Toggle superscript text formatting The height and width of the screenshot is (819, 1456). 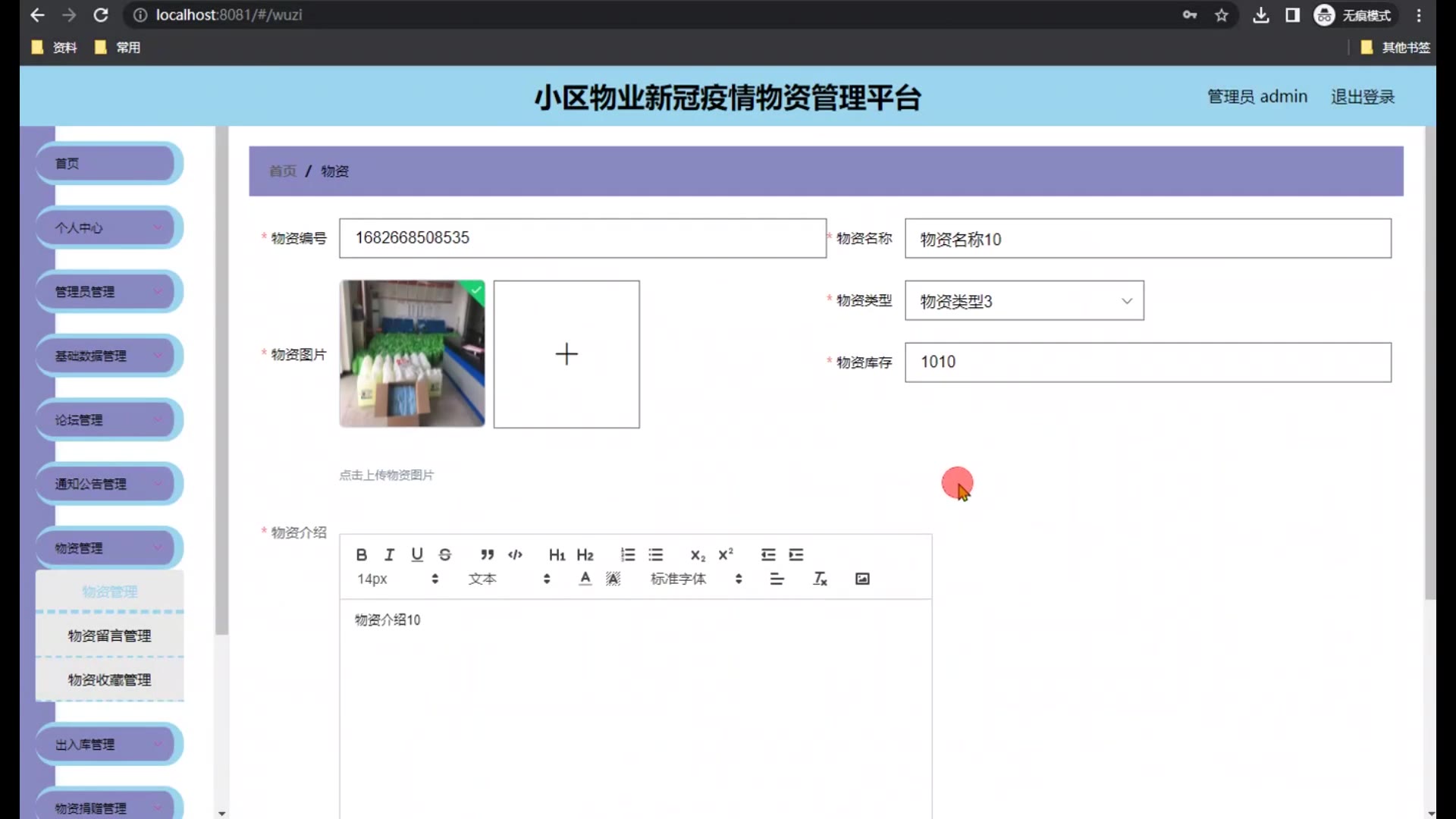pyautogui.click(x=726, y=555)
